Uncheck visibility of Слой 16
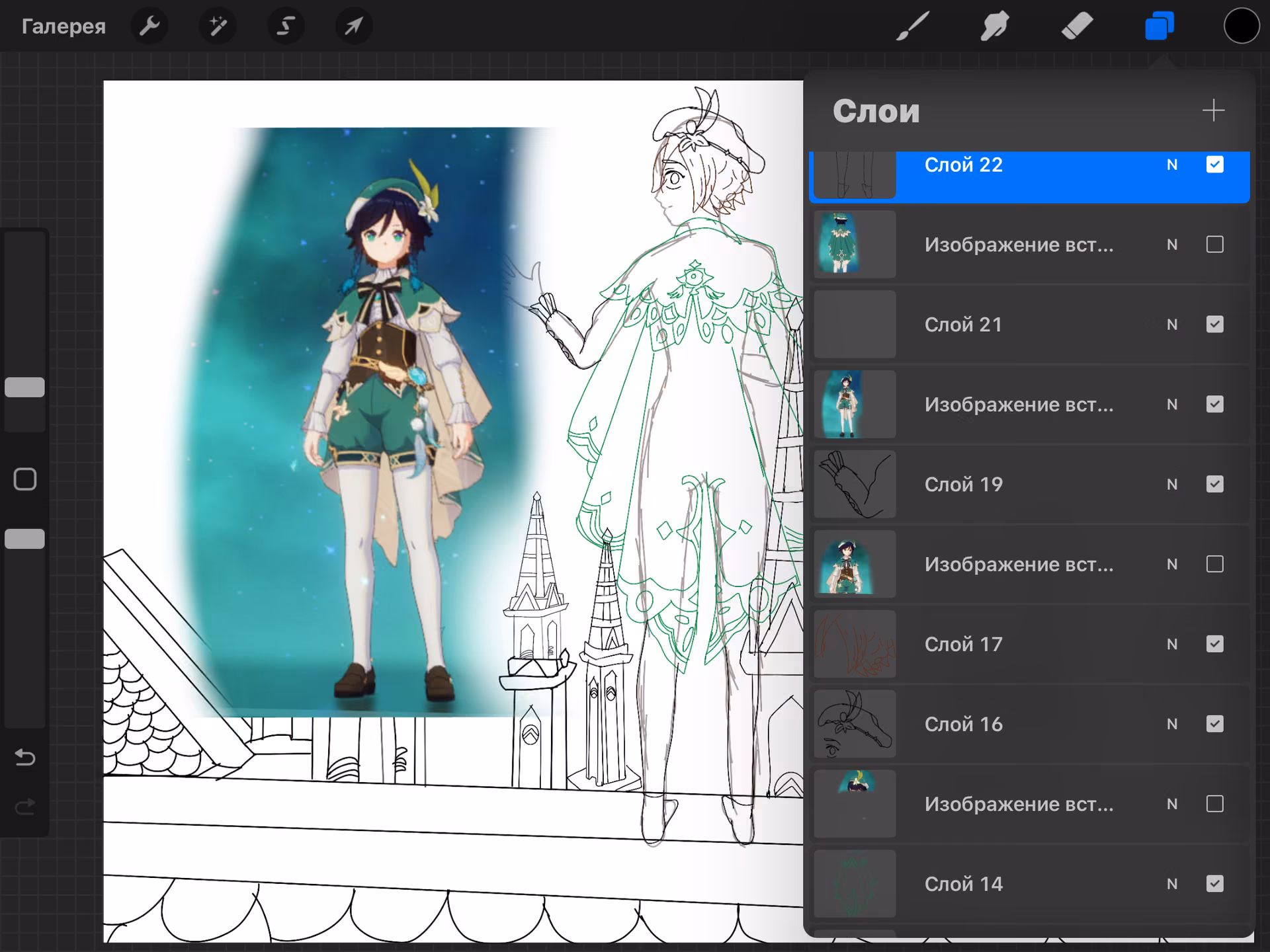Viewport: 1270px width, 952px height. (x=1215, y=725)
